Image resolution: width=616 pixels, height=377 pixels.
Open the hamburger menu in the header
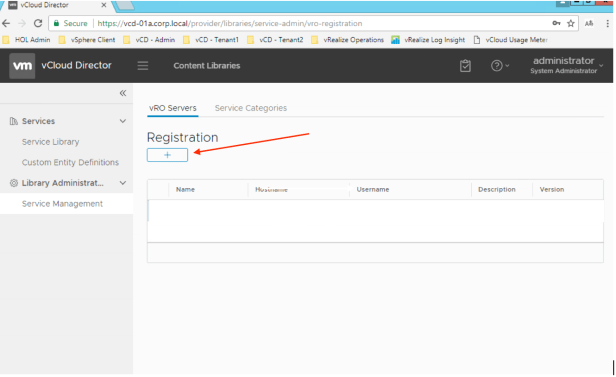pos(143,66)
